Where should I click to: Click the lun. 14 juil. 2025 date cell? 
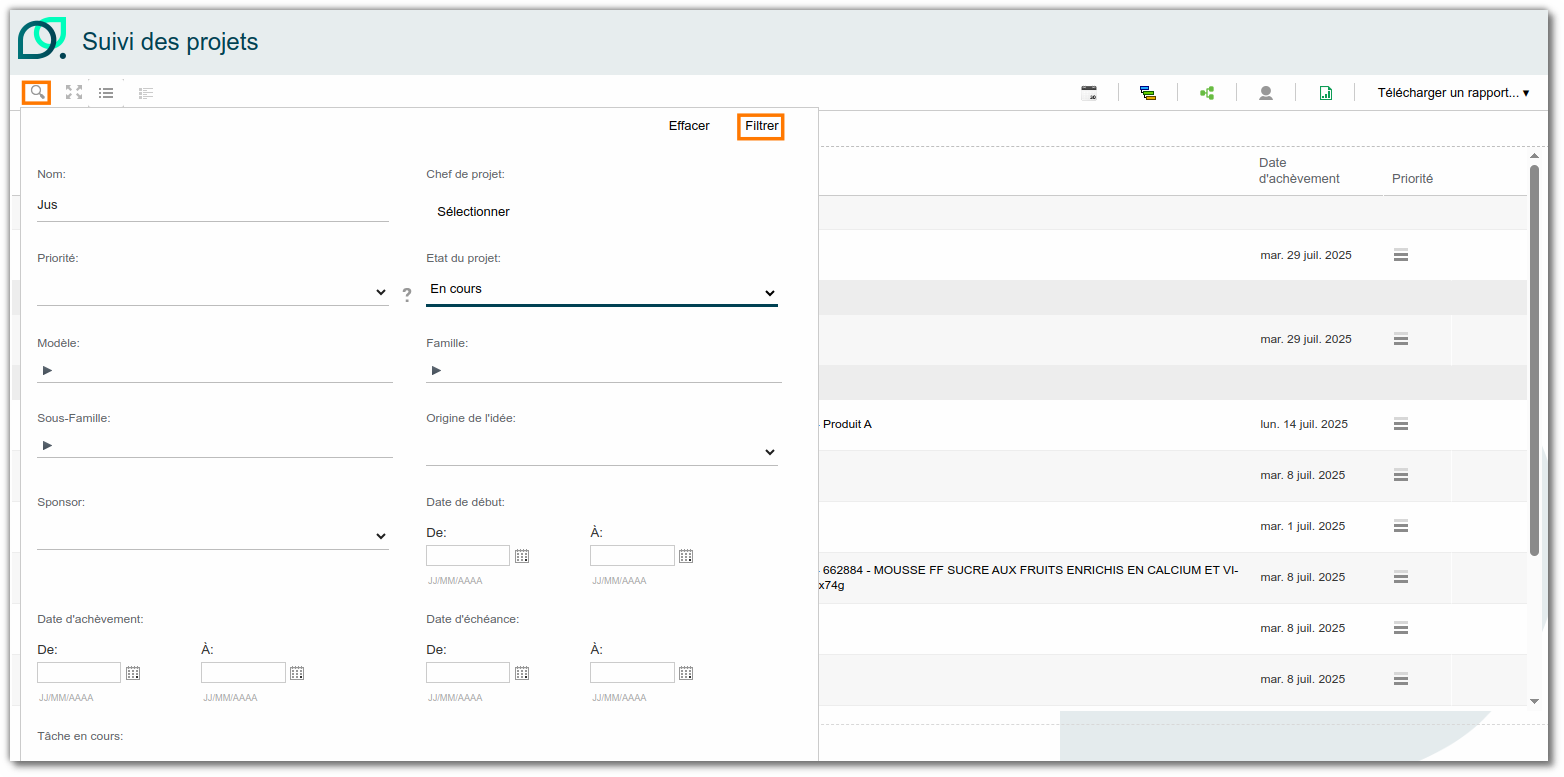coord(1304,424)
